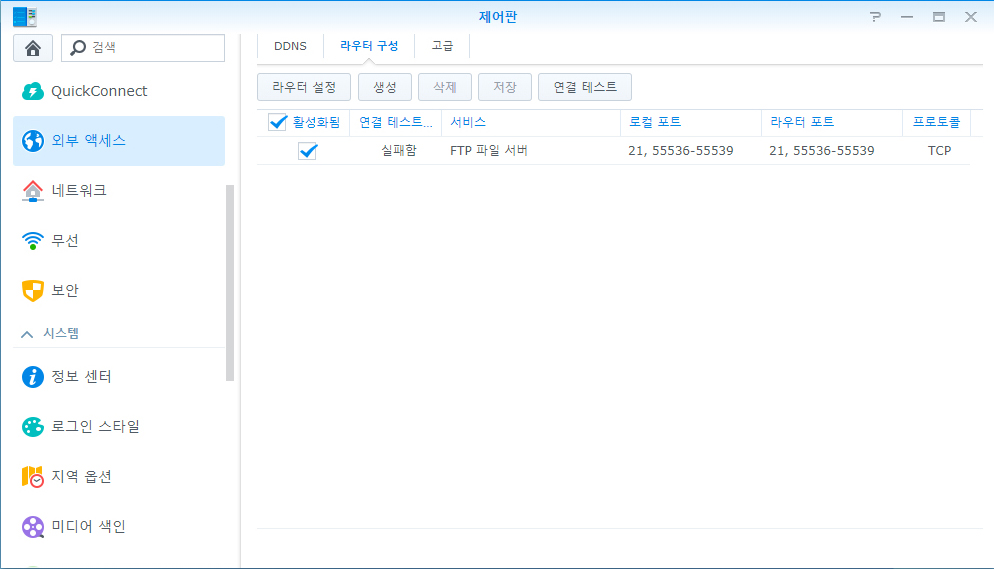
Task: Open the 네트워크 sidebar label
Action: pyautogui.click(x=79, y=191)
